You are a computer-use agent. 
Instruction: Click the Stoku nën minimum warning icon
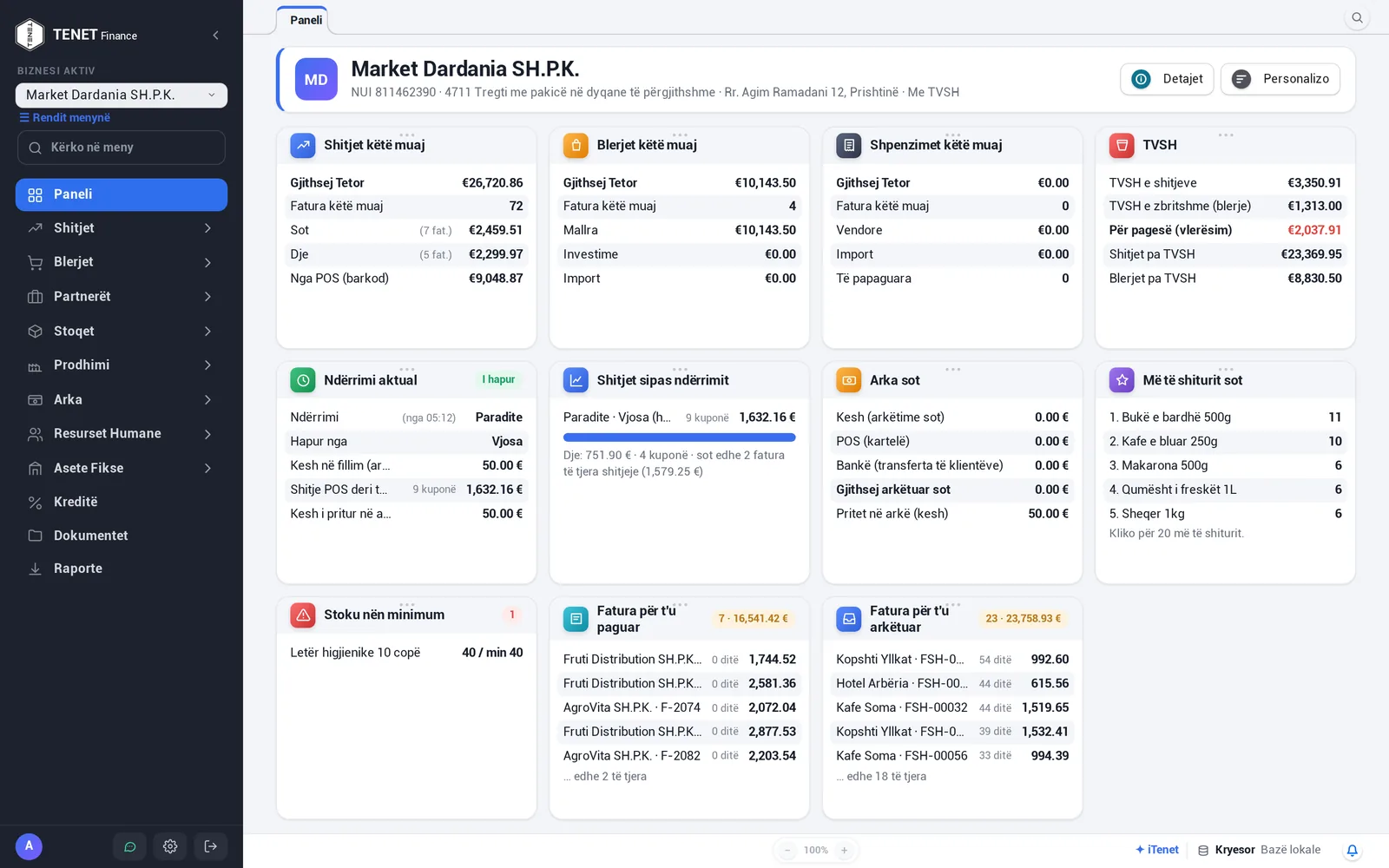pos(303,615)
